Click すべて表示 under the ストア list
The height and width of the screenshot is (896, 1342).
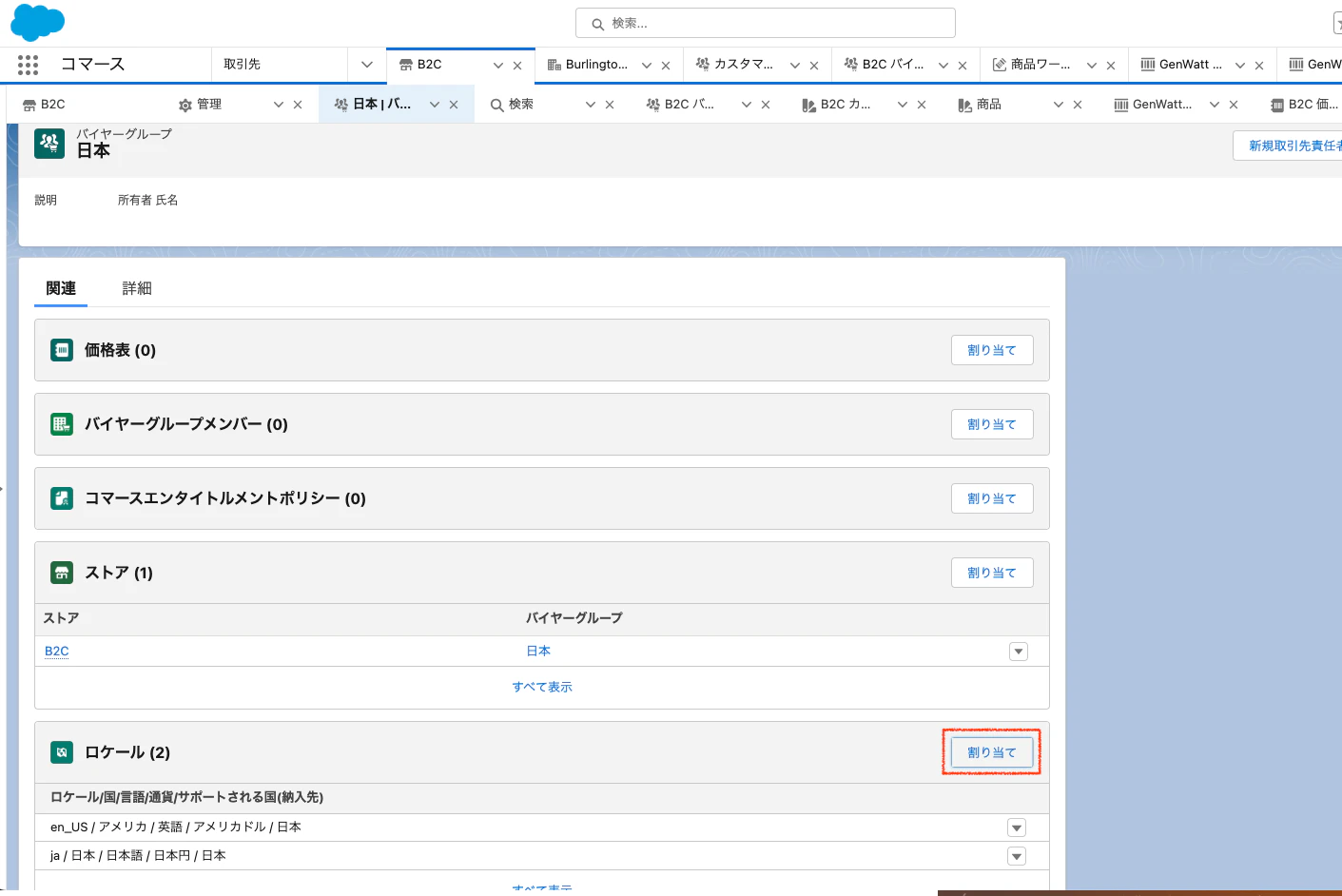click(x=542, y=687)
